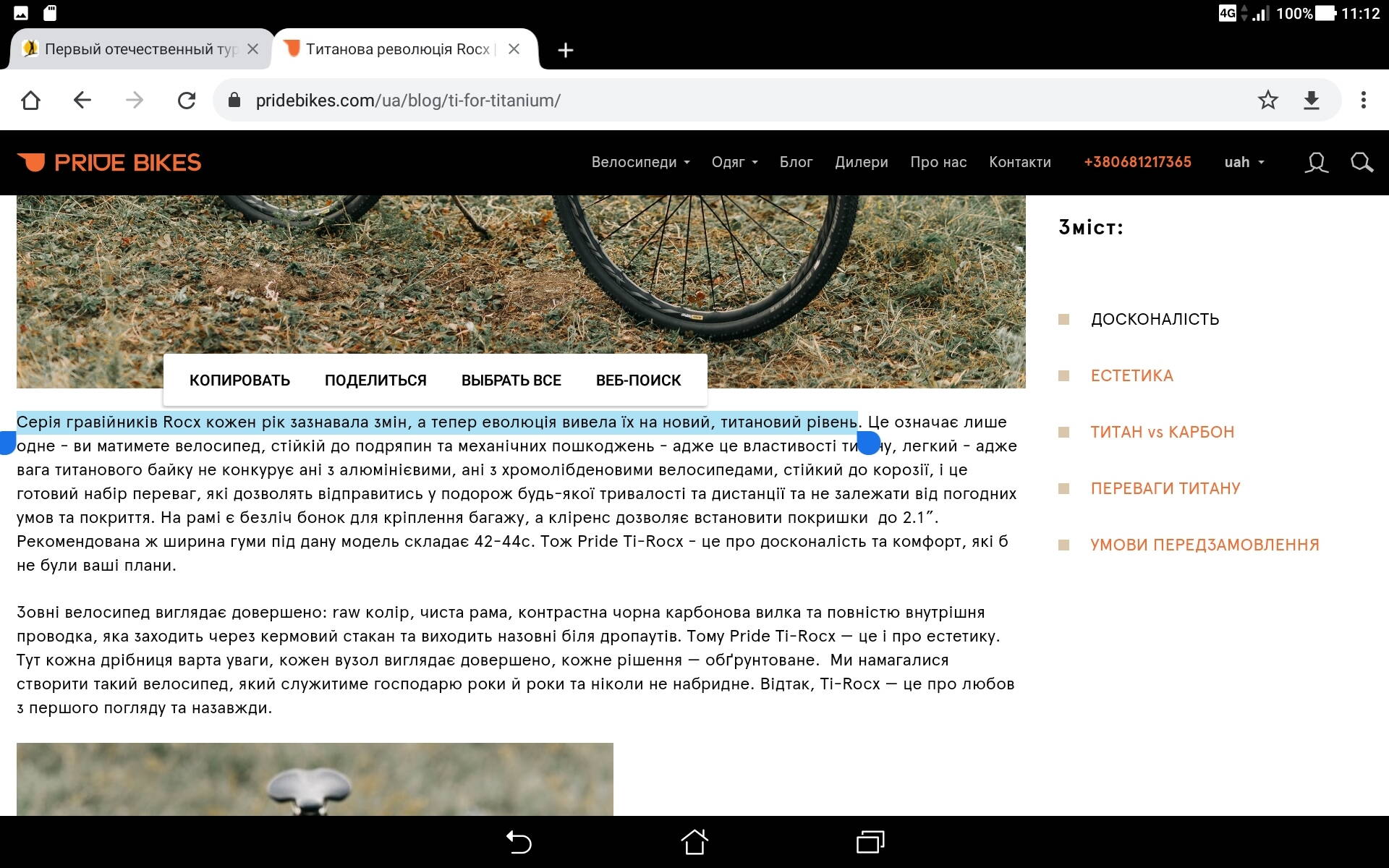The width and height of the screenshot is (1389, 868).
Task: Expand the Одяг dropdown menu
Action: 734,163
